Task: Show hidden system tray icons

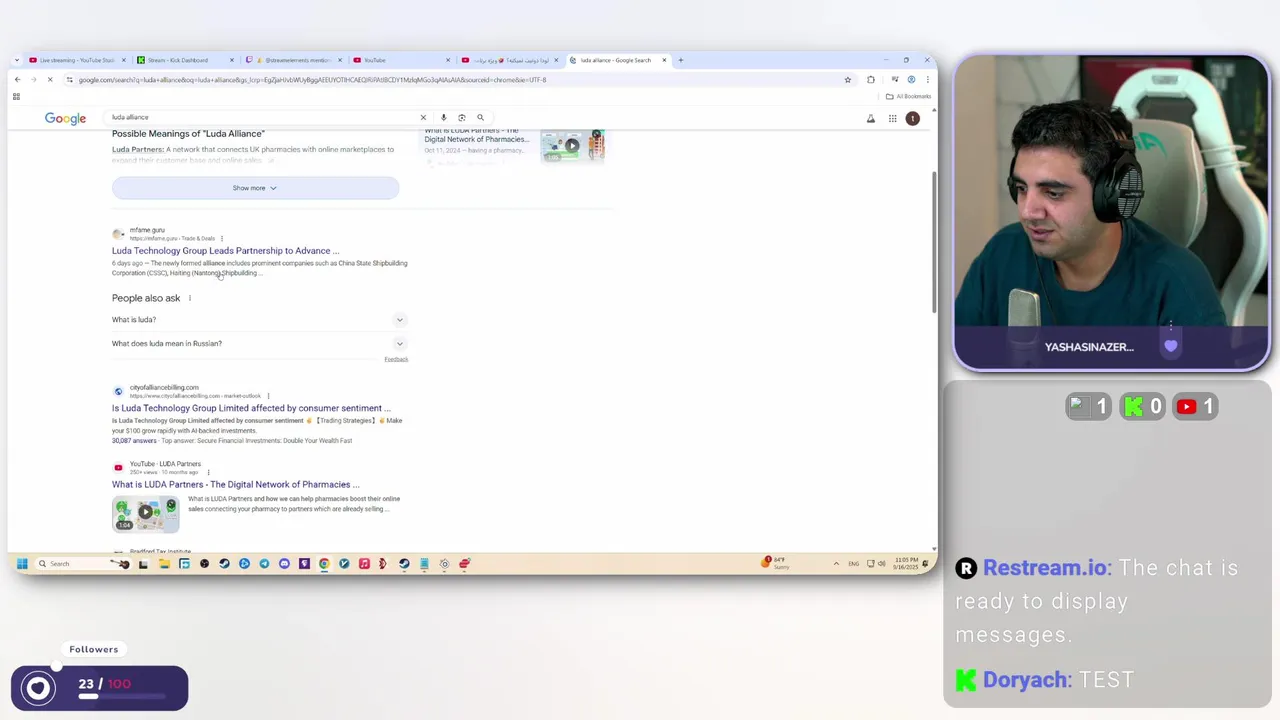Action: tap(836, 564)
